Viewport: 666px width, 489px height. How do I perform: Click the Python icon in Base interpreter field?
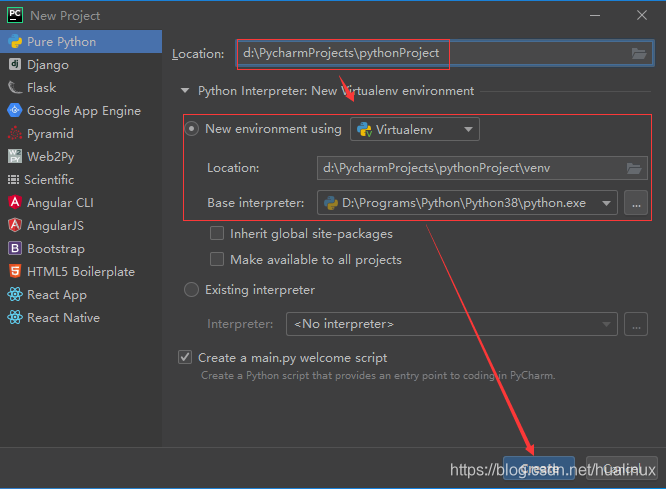331,203
